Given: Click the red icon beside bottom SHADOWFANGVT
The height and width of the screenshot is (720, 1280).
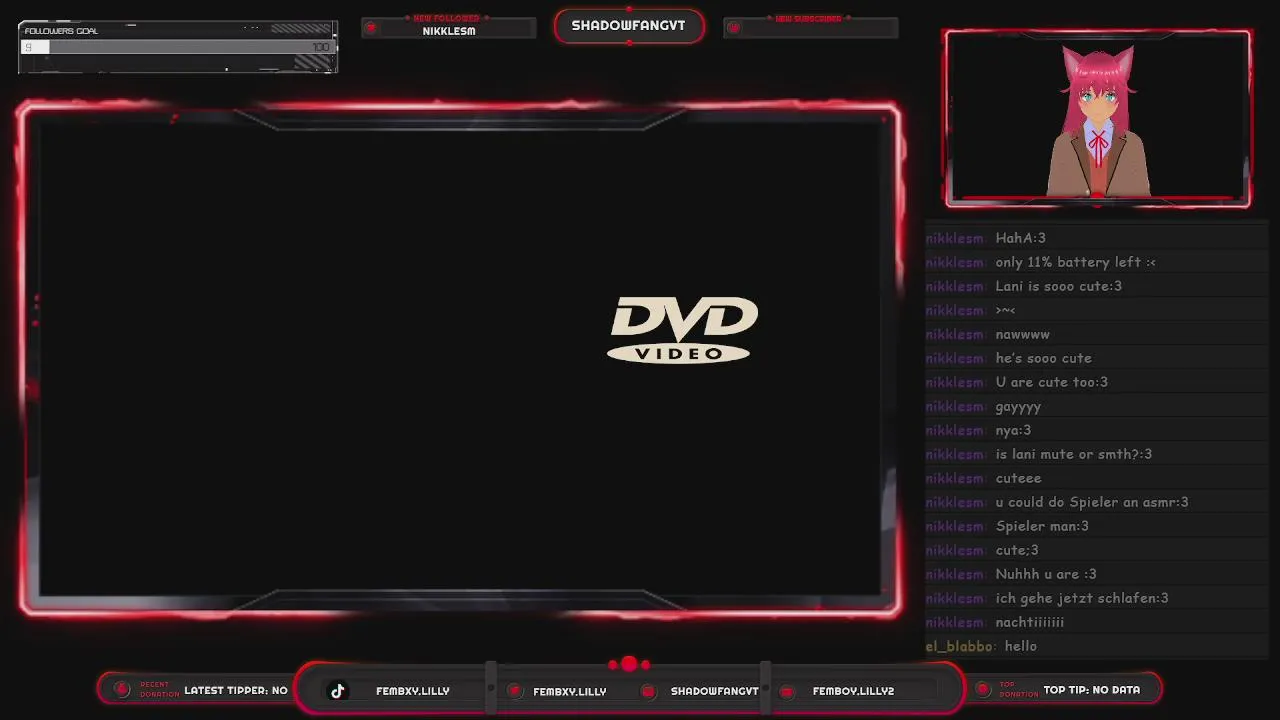Looking at the screenshot, I should point(648,691).
